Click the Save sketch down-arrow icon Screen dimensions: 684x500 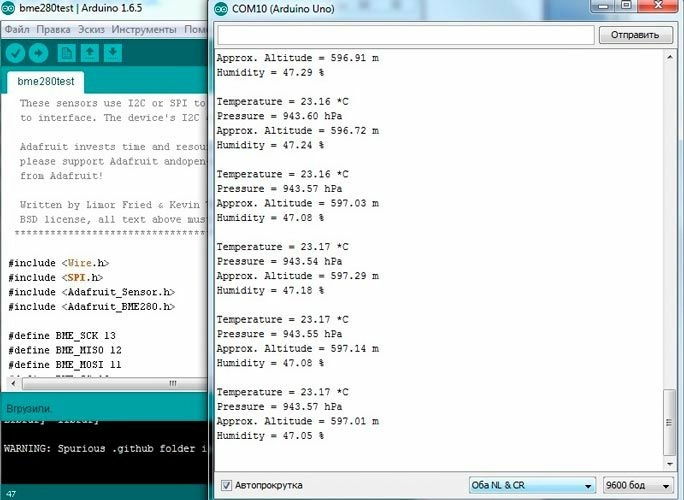point(113,53)
